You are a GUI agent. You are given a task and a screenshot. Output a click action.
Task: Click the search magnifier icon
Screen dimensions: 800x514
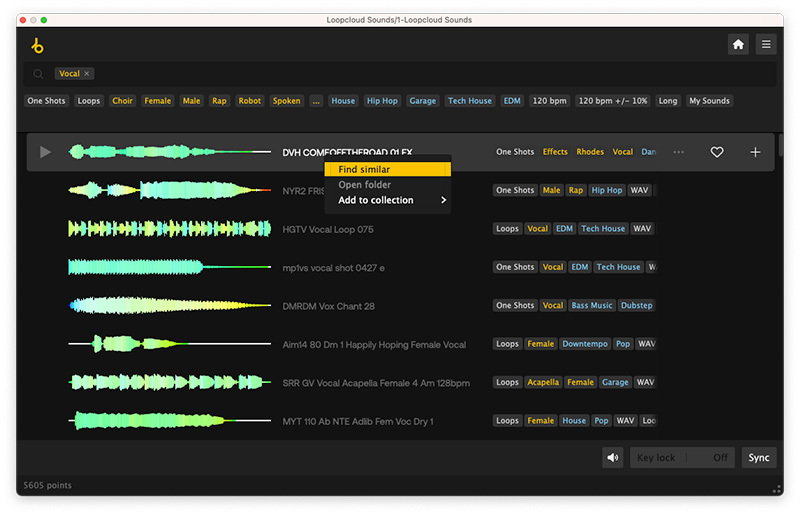(38, 74)
